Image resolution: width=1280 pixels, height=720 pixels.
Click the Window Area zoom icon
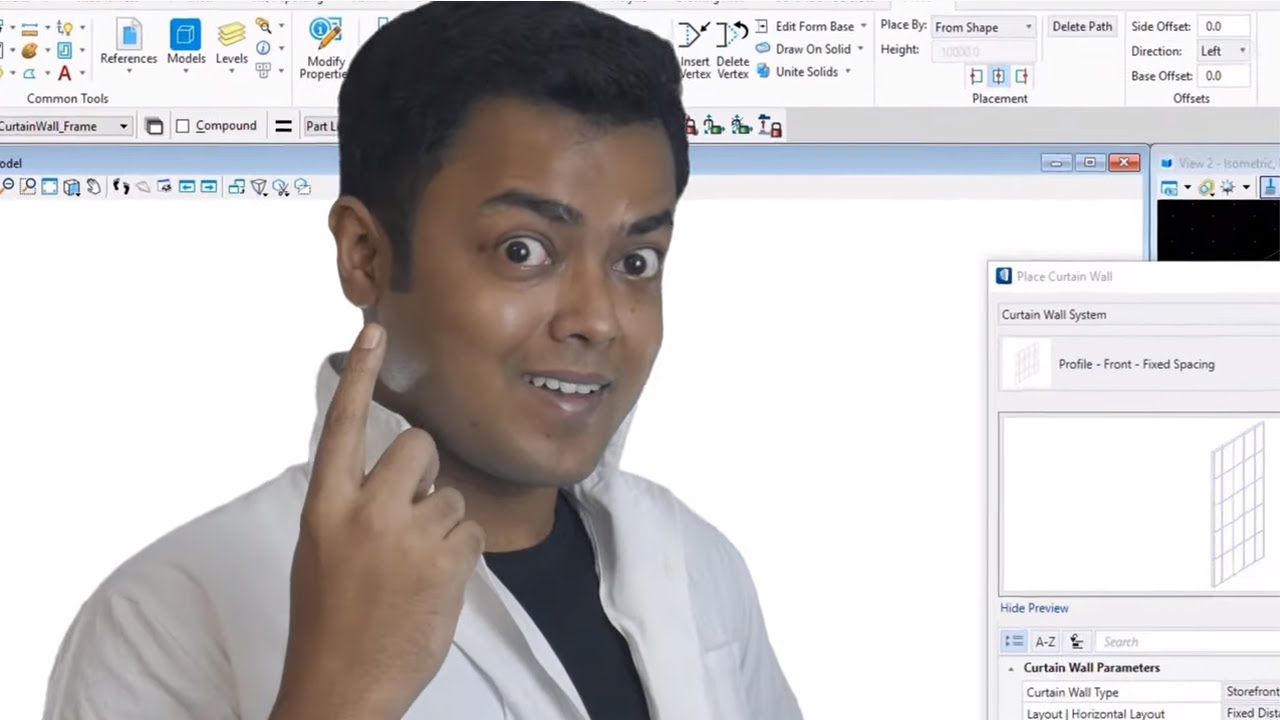coord(28,187)
